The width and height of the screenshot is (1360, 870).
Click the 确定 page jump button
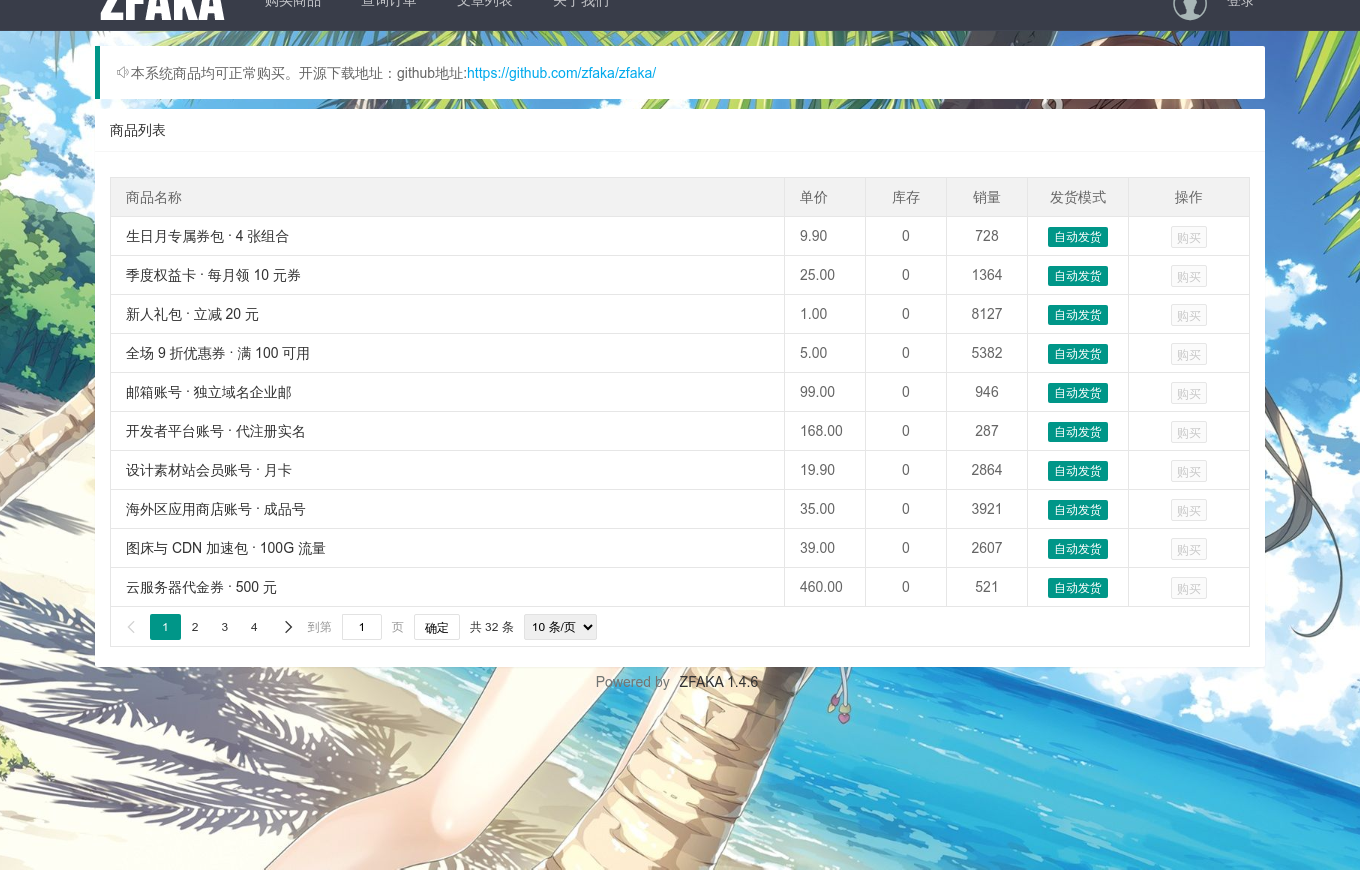(x=437, y=627)
